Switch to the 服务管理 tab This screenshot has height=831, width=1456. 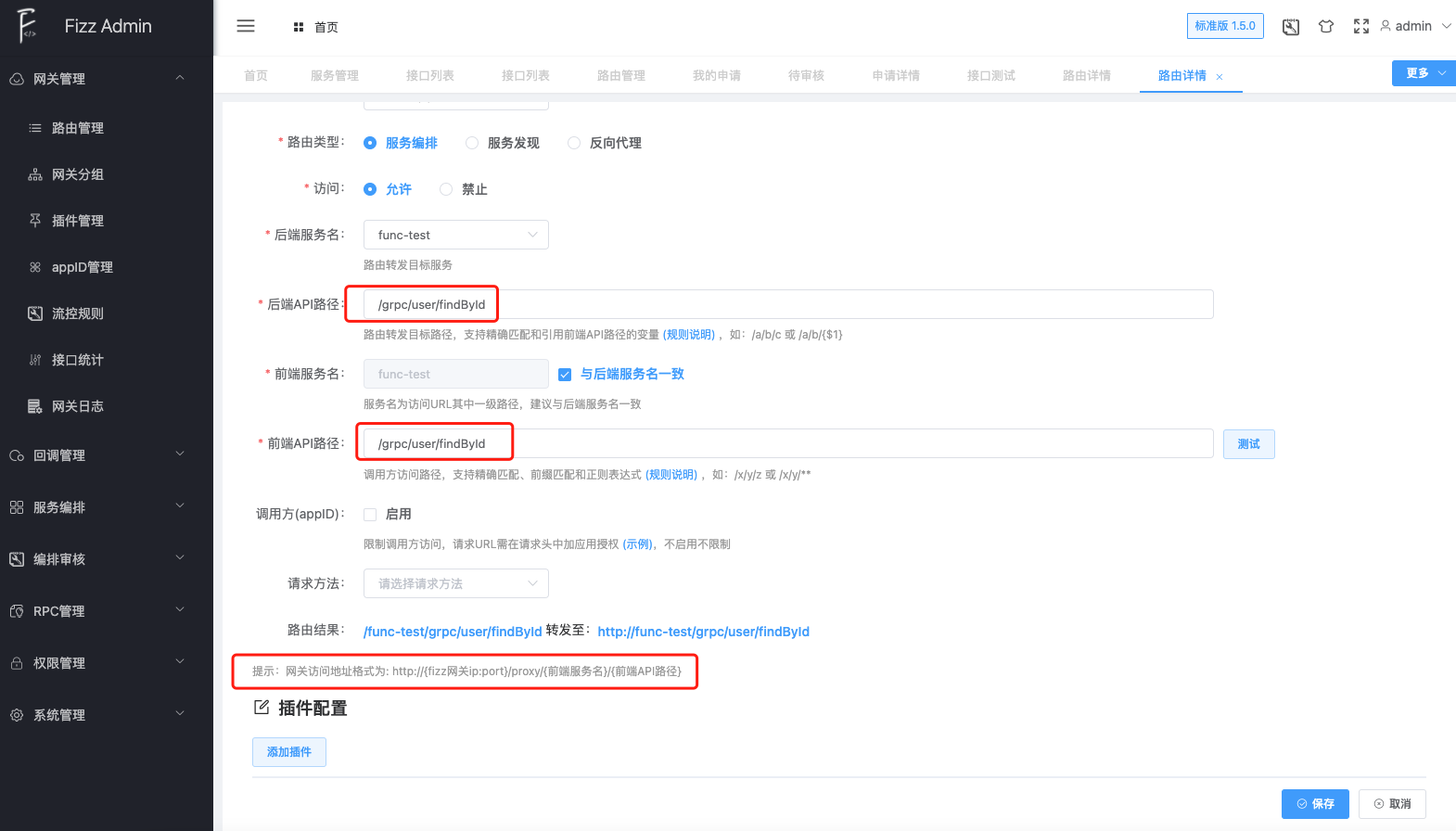tap(335, 76)
